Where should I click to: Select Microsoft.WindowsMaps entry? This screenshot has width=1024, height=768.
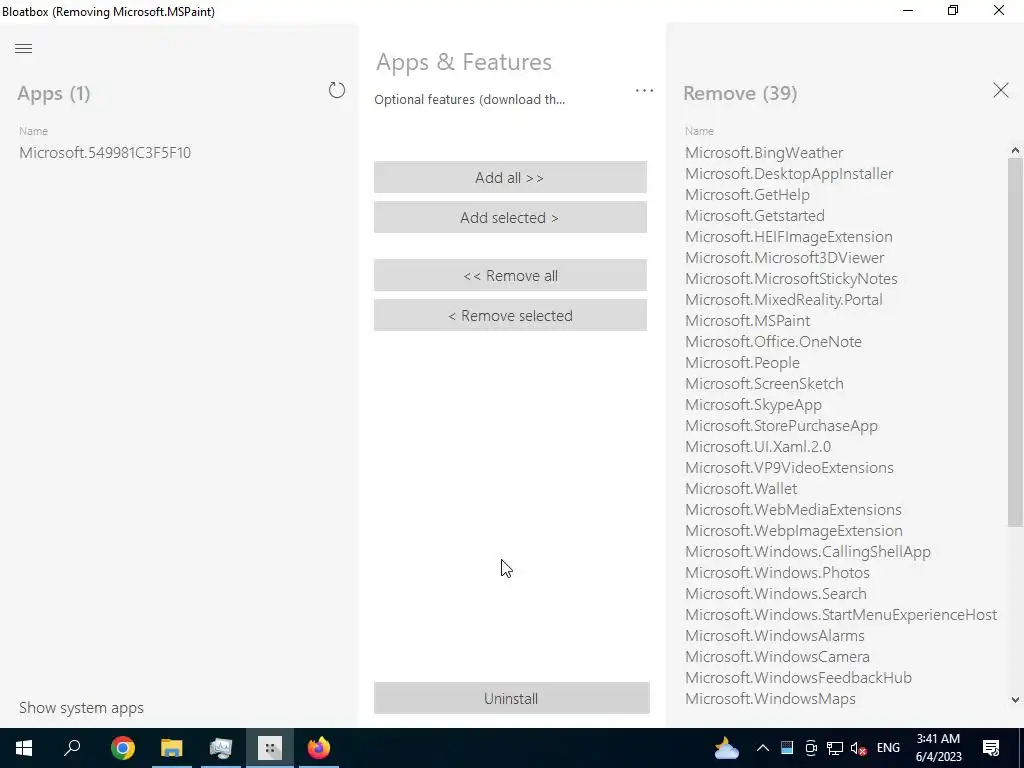770,699
